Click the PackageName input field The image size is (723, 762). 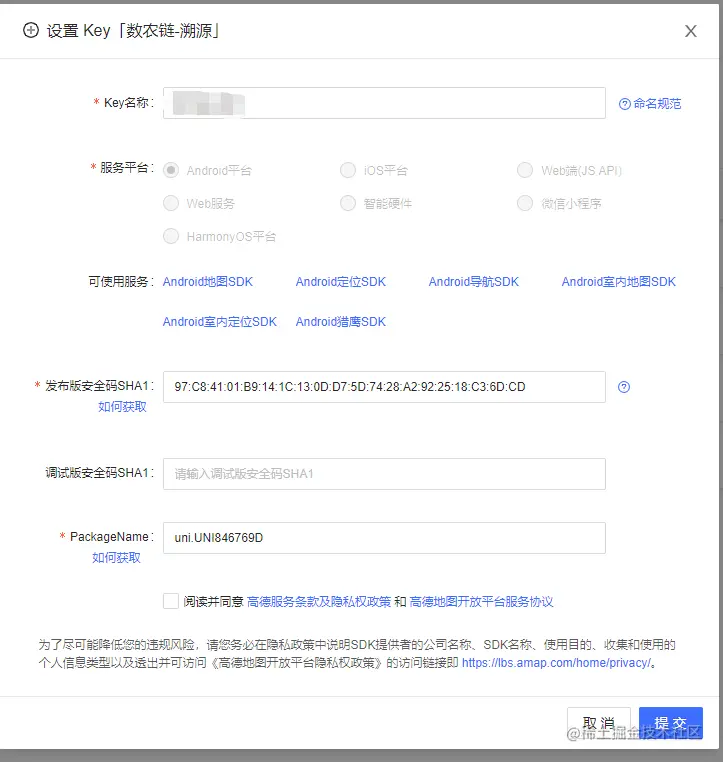tap(384, 538)
